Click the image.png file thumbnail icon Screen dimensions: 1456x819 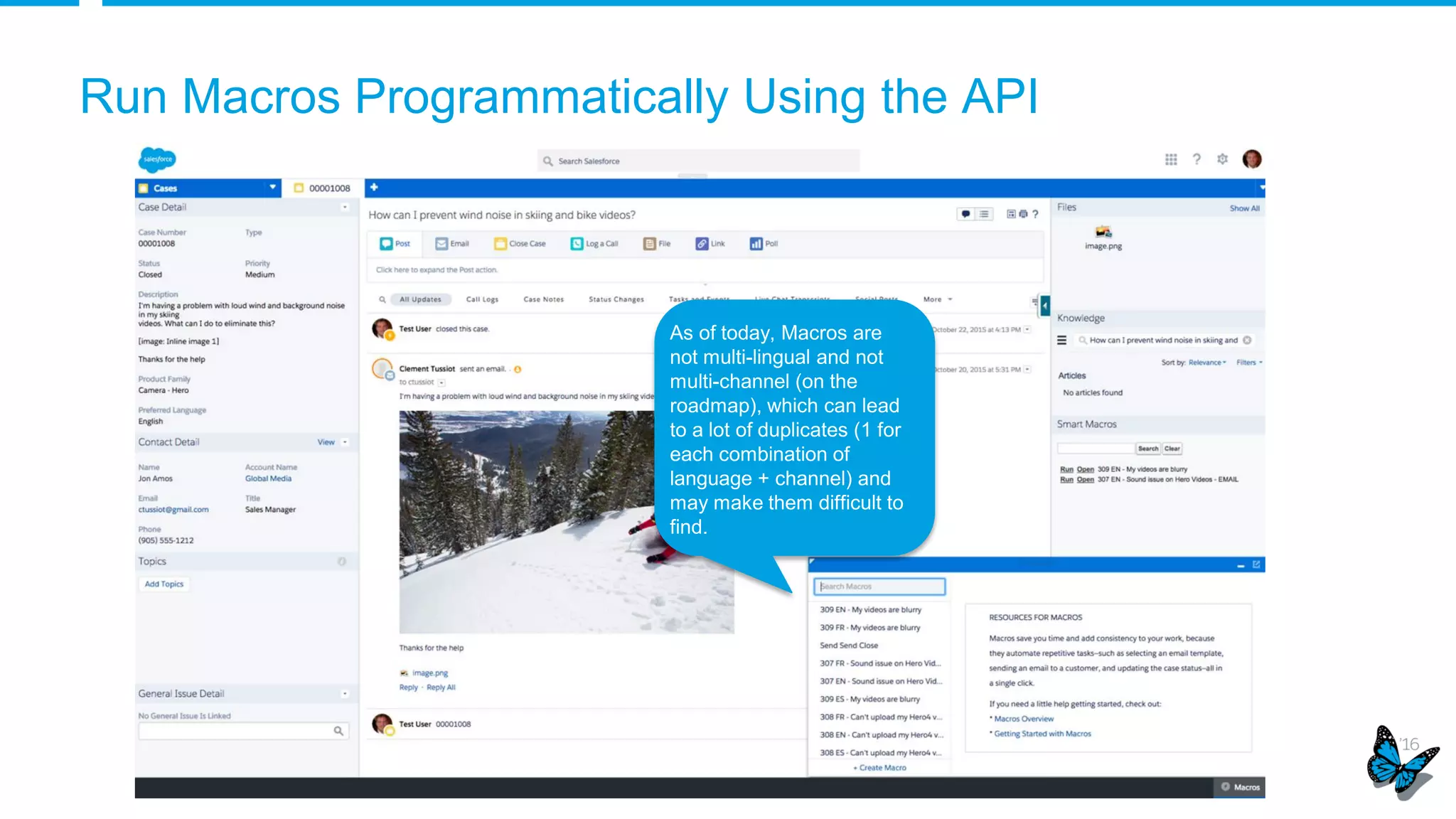click(x=1103, y=232)
